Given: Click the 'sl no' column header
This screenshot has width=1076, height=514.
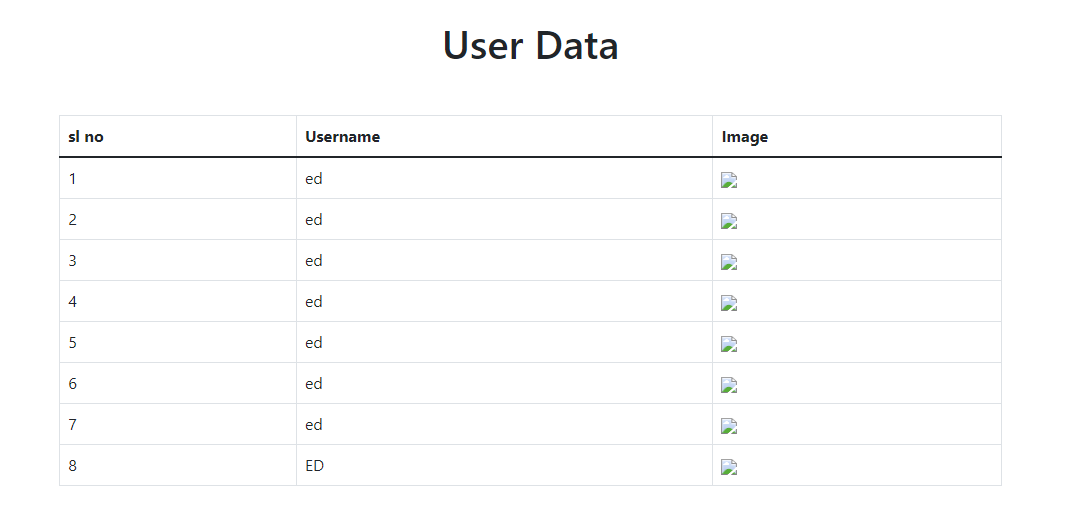Looking at the screenshot, I should coord(86,137).
